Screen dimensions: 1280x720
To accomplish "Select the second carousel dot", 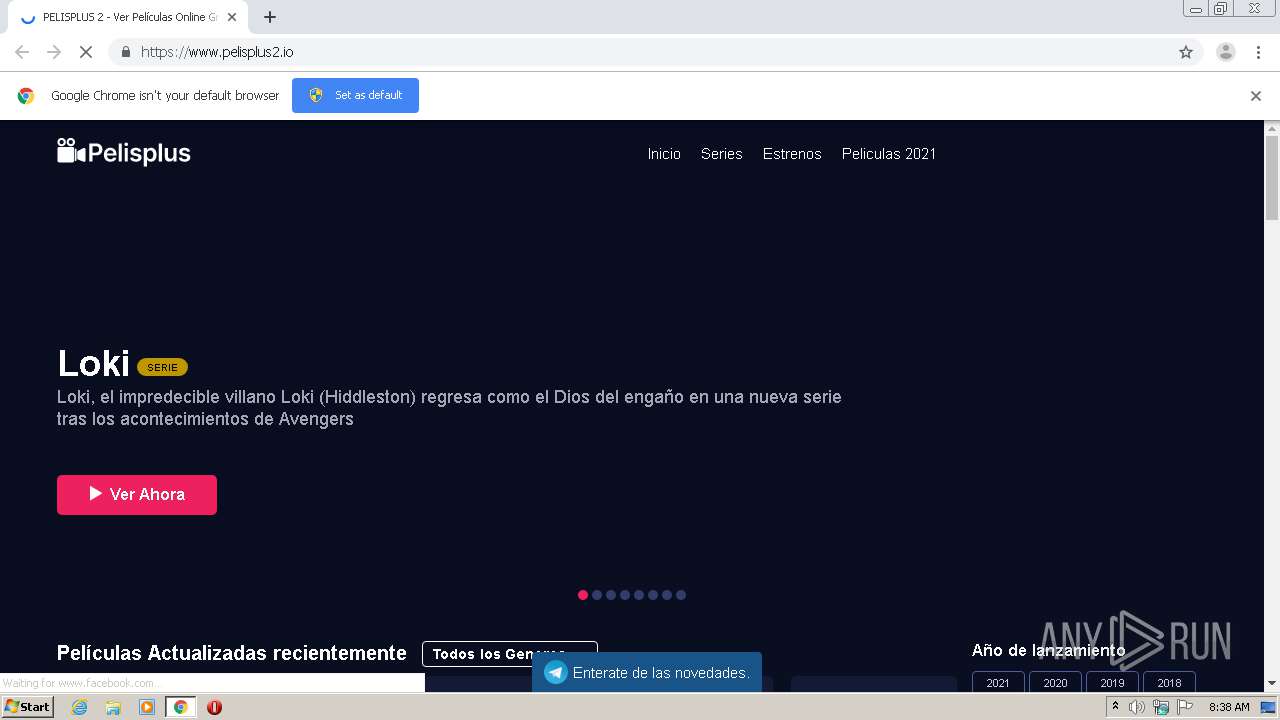I will (597, 595).
